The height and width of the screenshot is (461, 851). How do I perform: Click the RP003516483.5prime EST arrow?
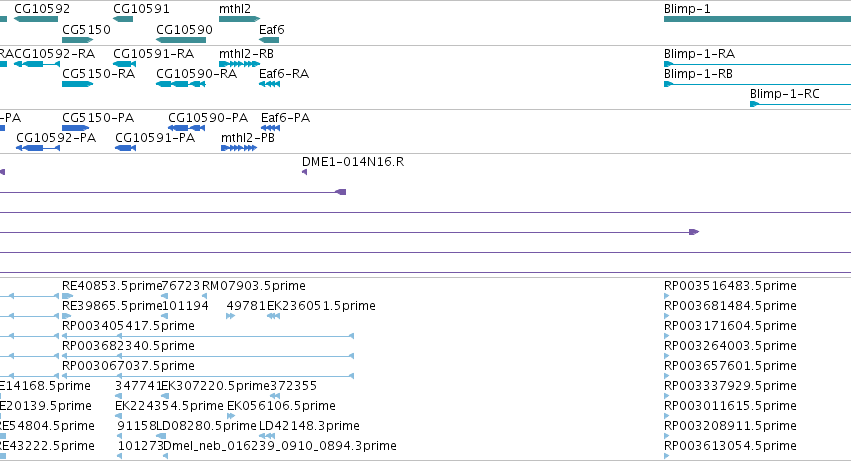click(666, 296)
